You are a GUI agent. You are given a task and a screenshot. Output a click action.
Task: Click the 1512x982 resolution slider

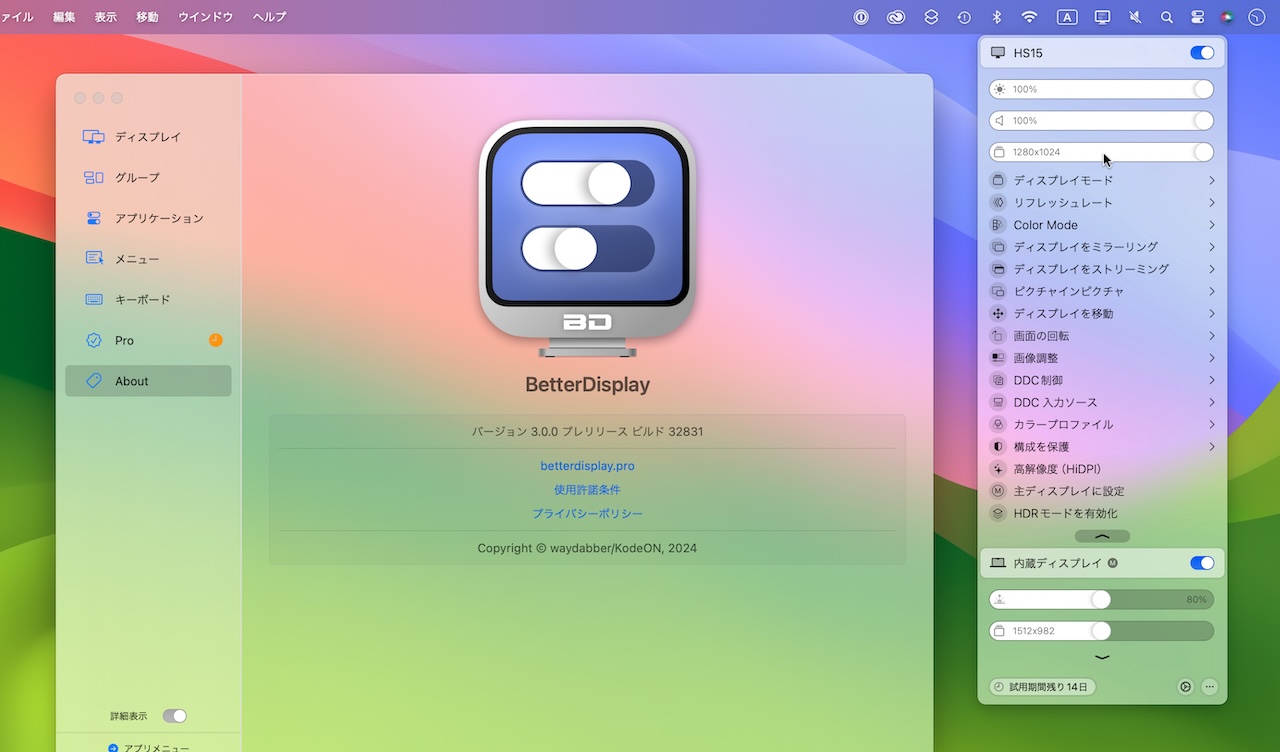(1101, 631)
